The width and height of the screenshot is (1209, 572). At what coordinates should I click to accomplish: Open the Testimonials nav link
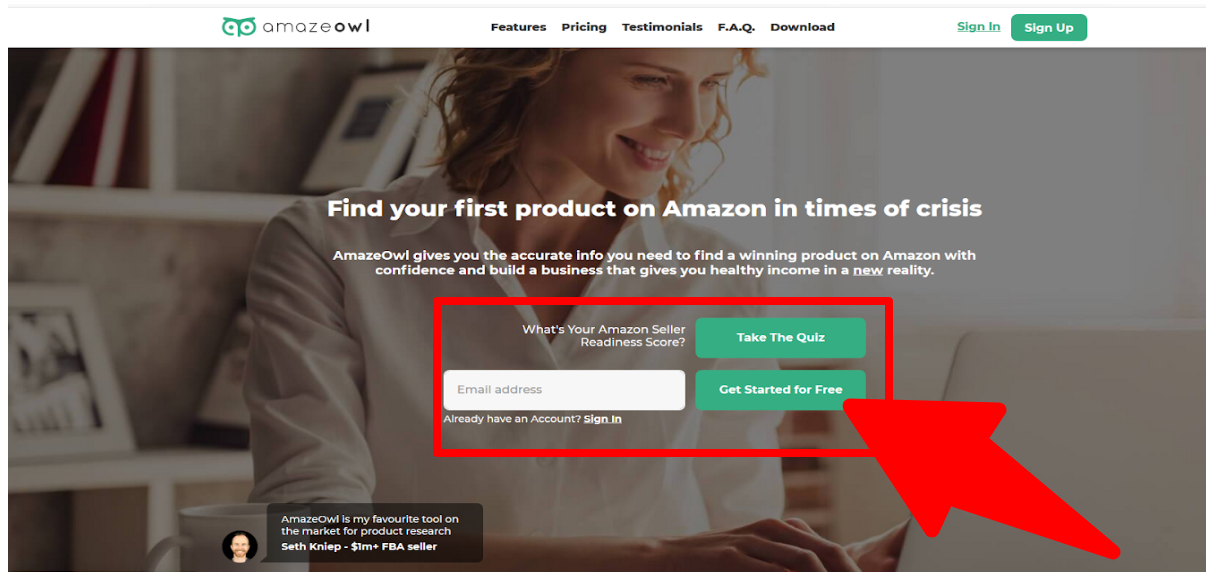tap(662, 27)
